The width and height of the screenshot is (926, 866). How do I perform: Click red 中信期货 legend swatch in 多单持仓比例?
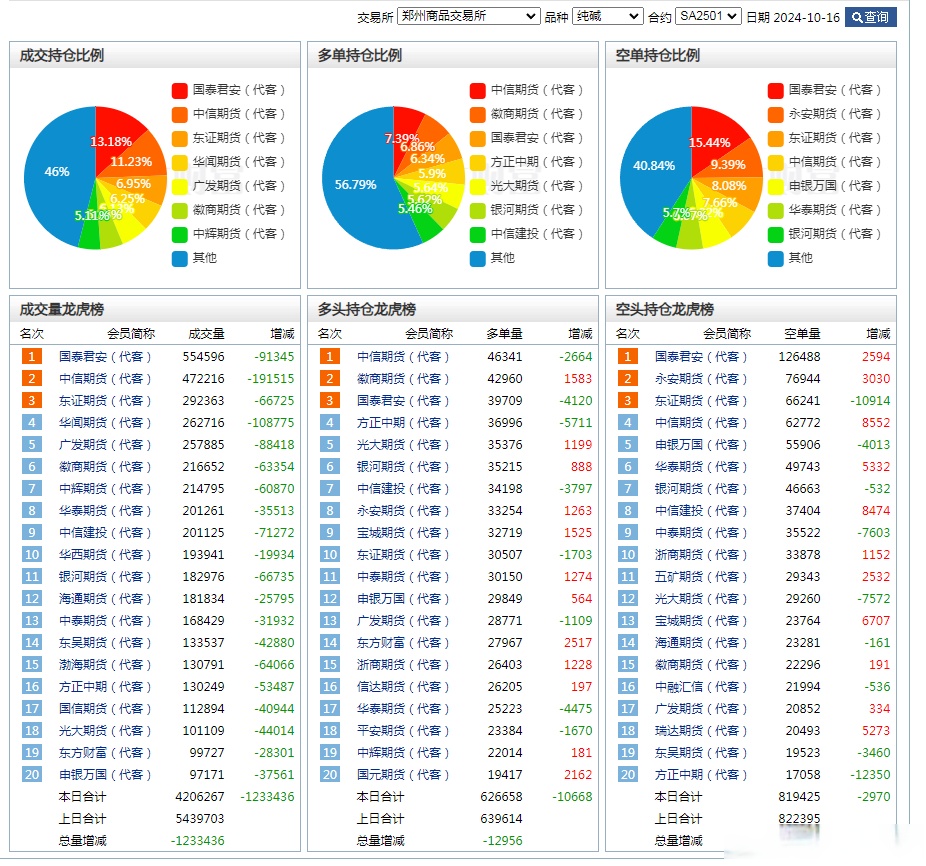[478, 90]
